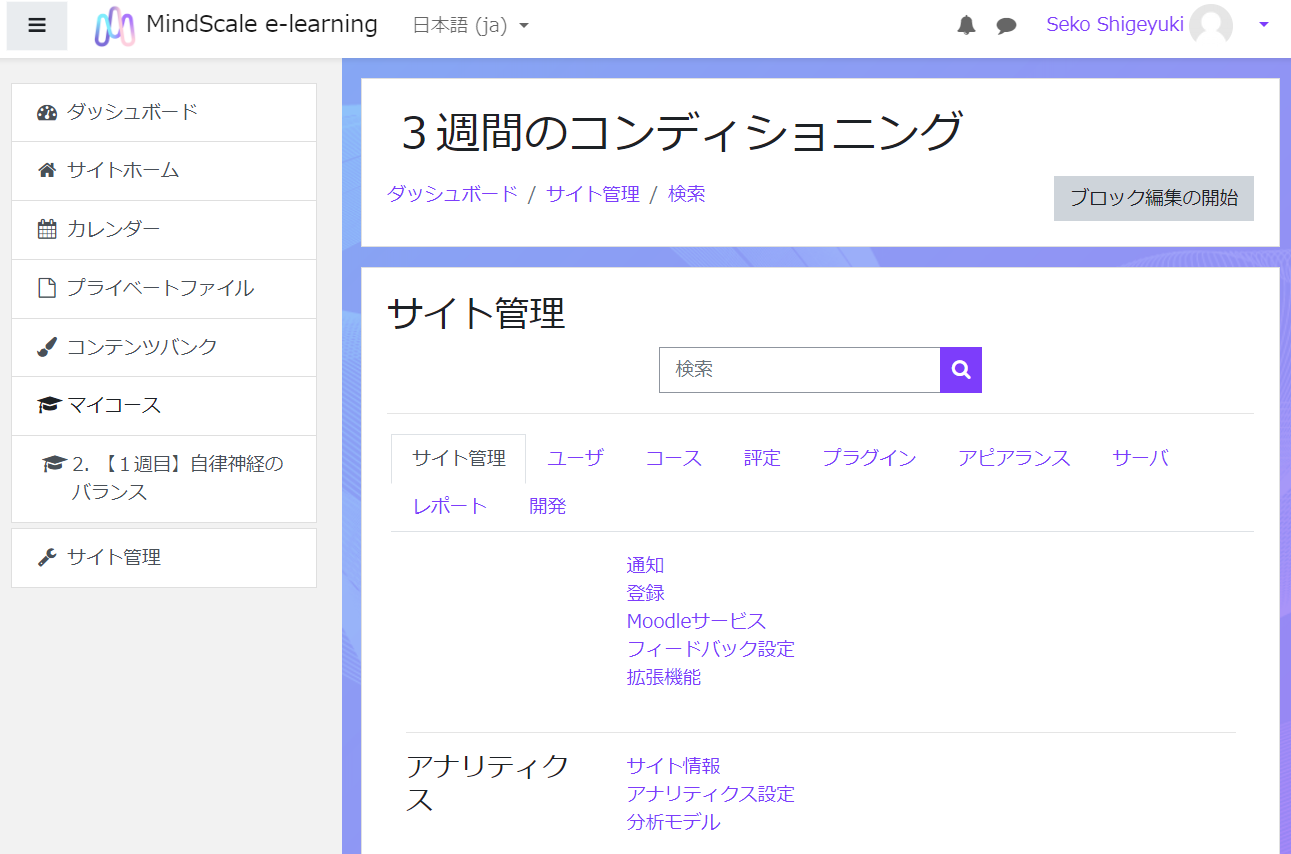Open the notifications bell icon

[x=966, y=26]
